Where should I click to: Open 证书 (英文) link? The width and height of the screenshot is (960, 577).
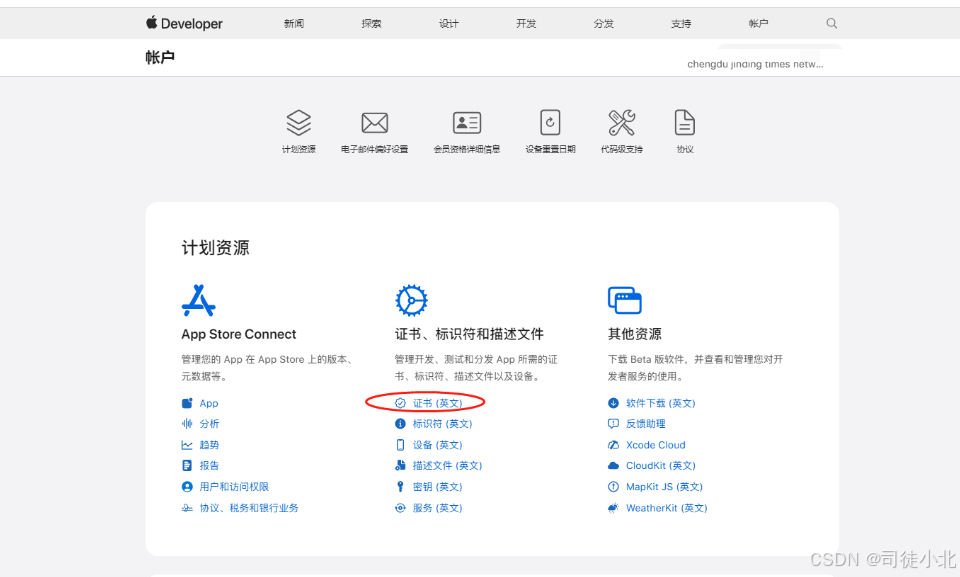click(x=437, y=403)
